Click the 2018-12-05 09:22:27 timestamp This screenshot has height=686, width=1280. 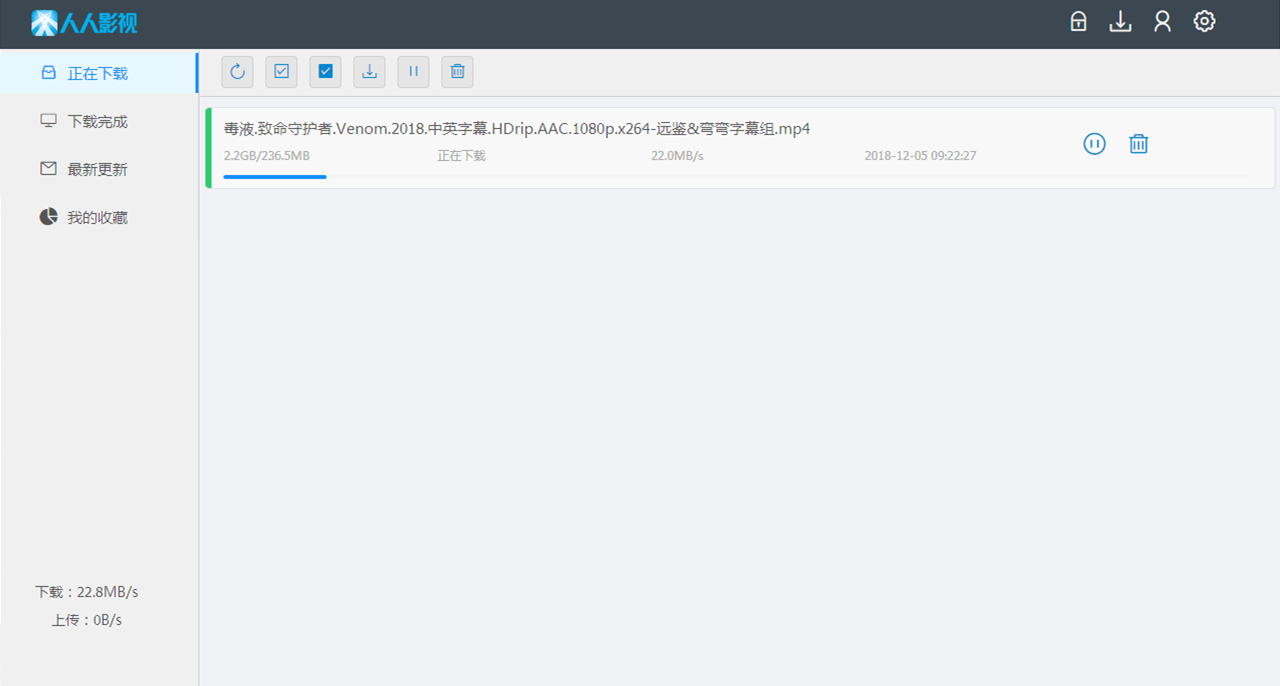[x=920, y=156]
